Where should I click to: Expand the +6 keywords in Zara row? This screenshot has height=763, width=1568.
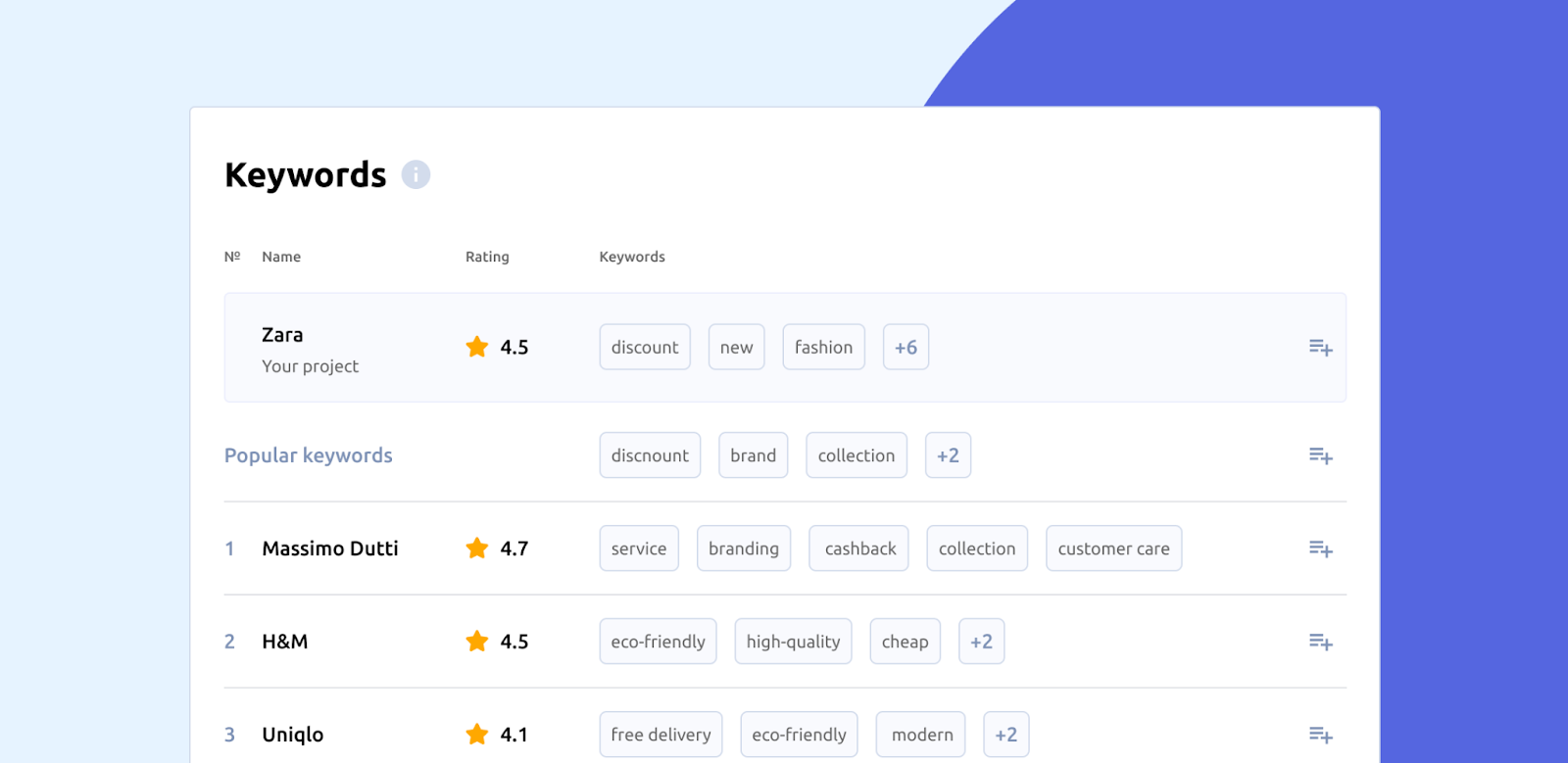click(x=906, y=347)
